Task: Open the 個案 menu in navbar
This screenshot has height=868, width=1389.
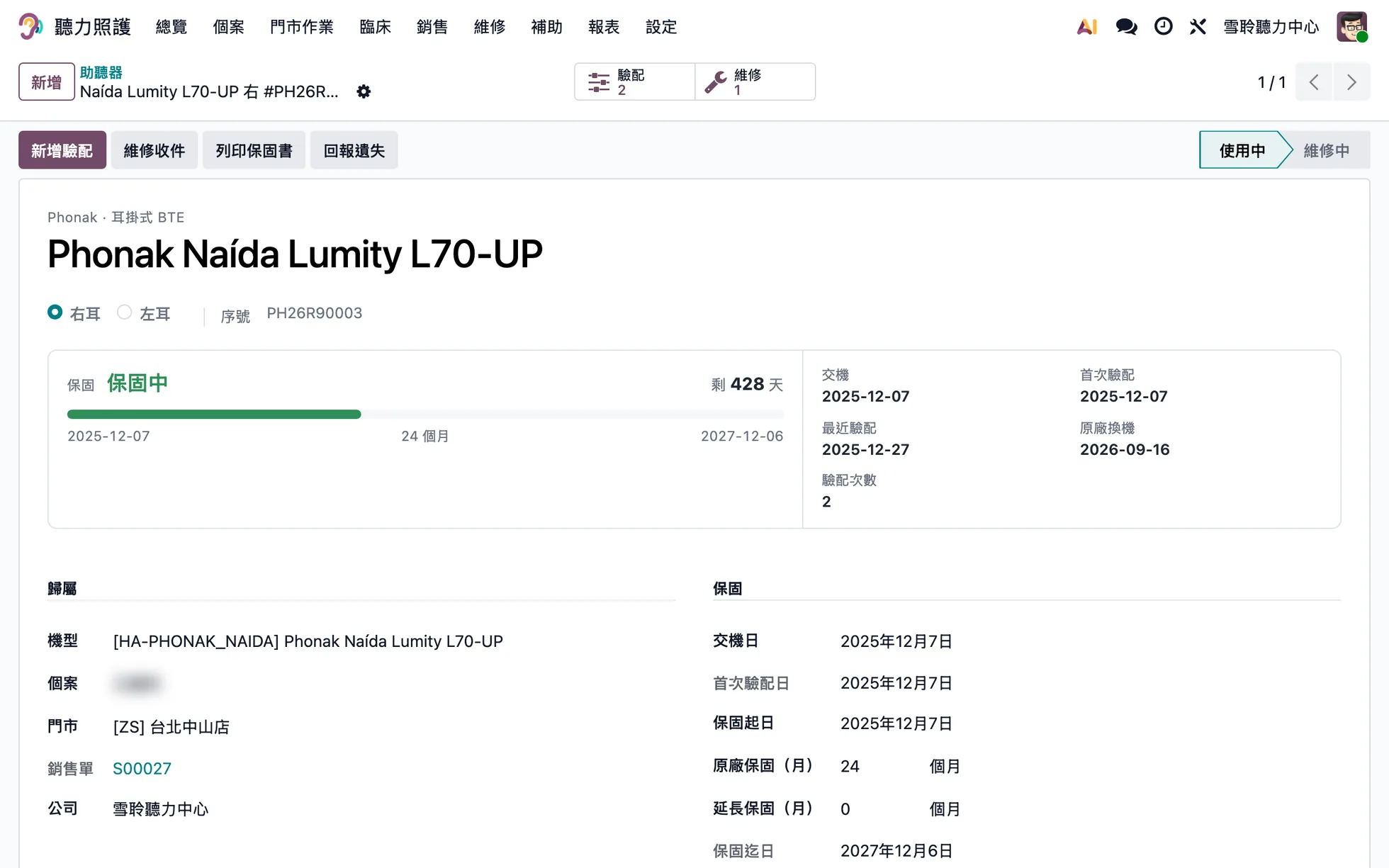Action: click(x=228, y=27)
